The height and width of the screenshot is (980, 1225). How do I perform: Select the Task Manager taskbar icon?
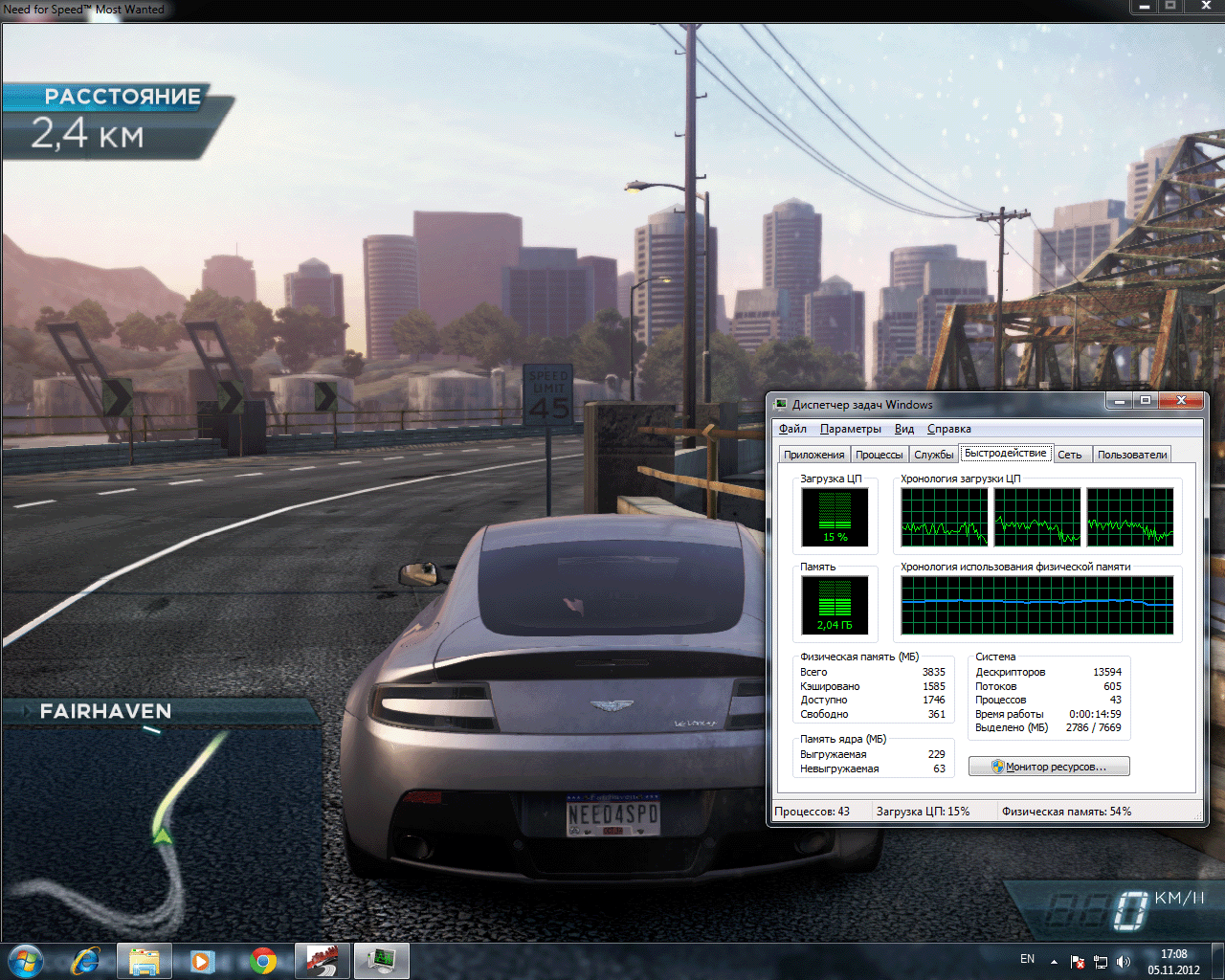pos(382,961)
